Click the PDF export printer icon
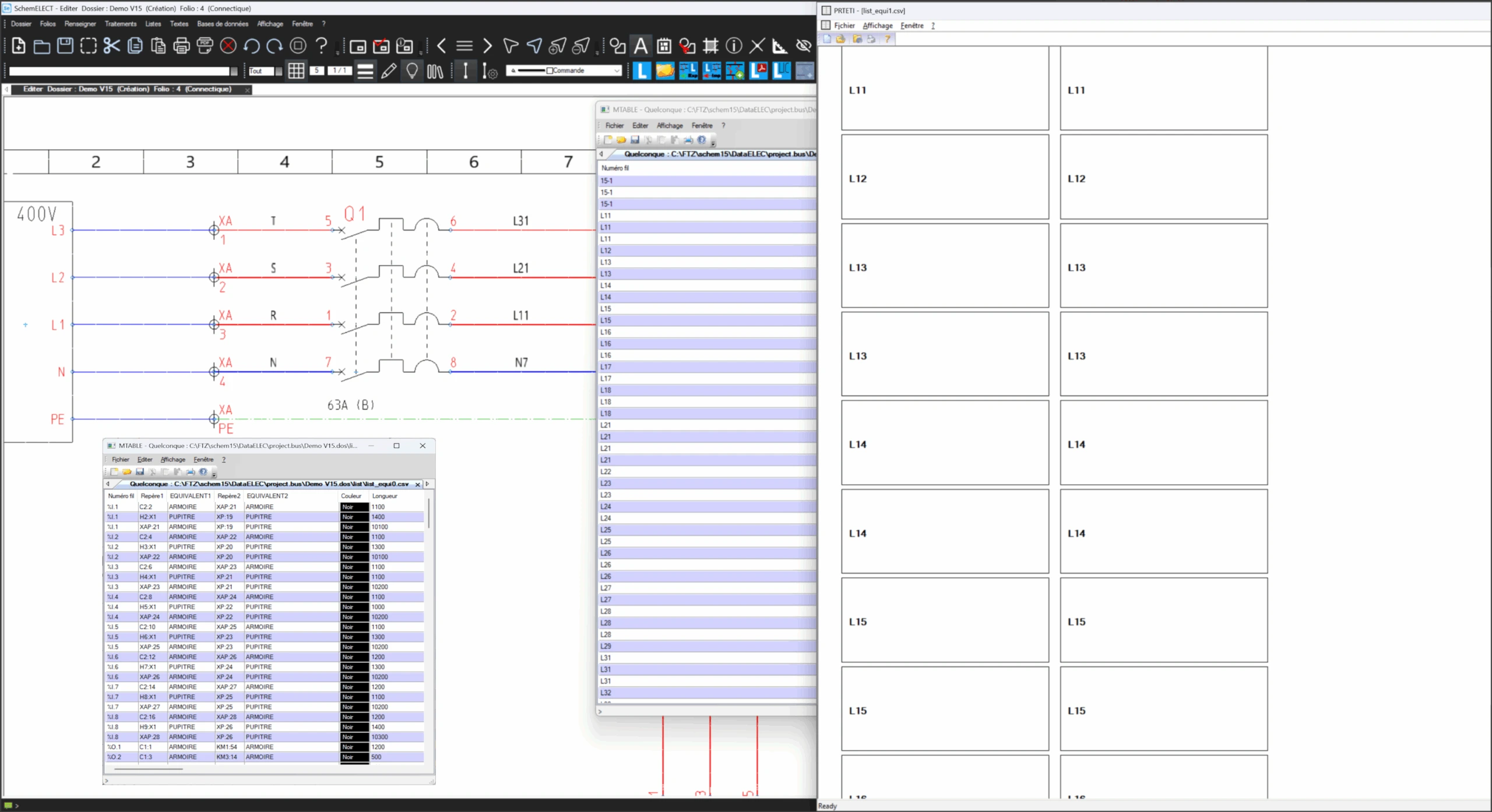The width and height of the screenshot is (1492, 812). click(205, 45)
